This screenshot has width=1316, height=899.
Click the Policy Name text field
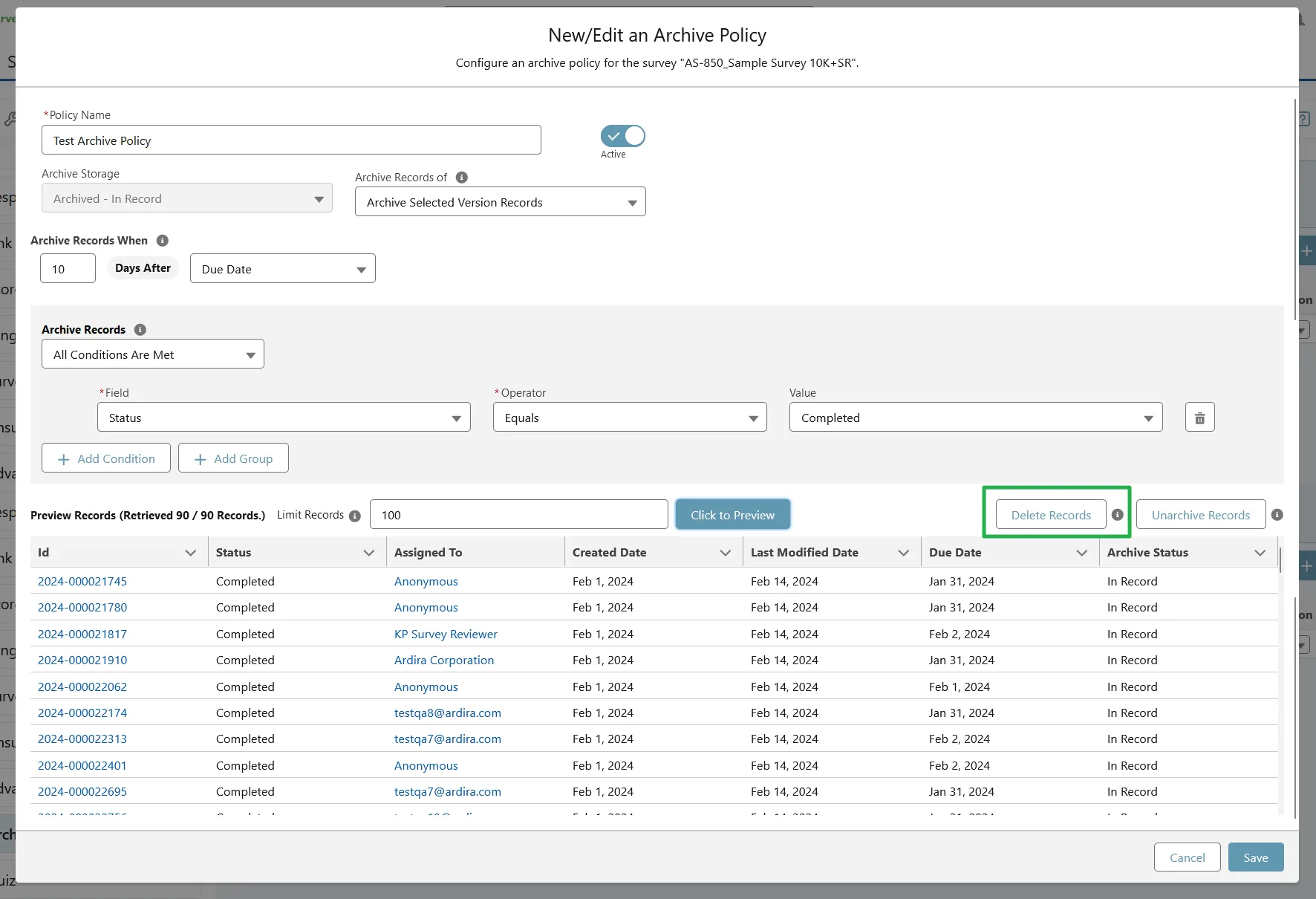(291, 140)
